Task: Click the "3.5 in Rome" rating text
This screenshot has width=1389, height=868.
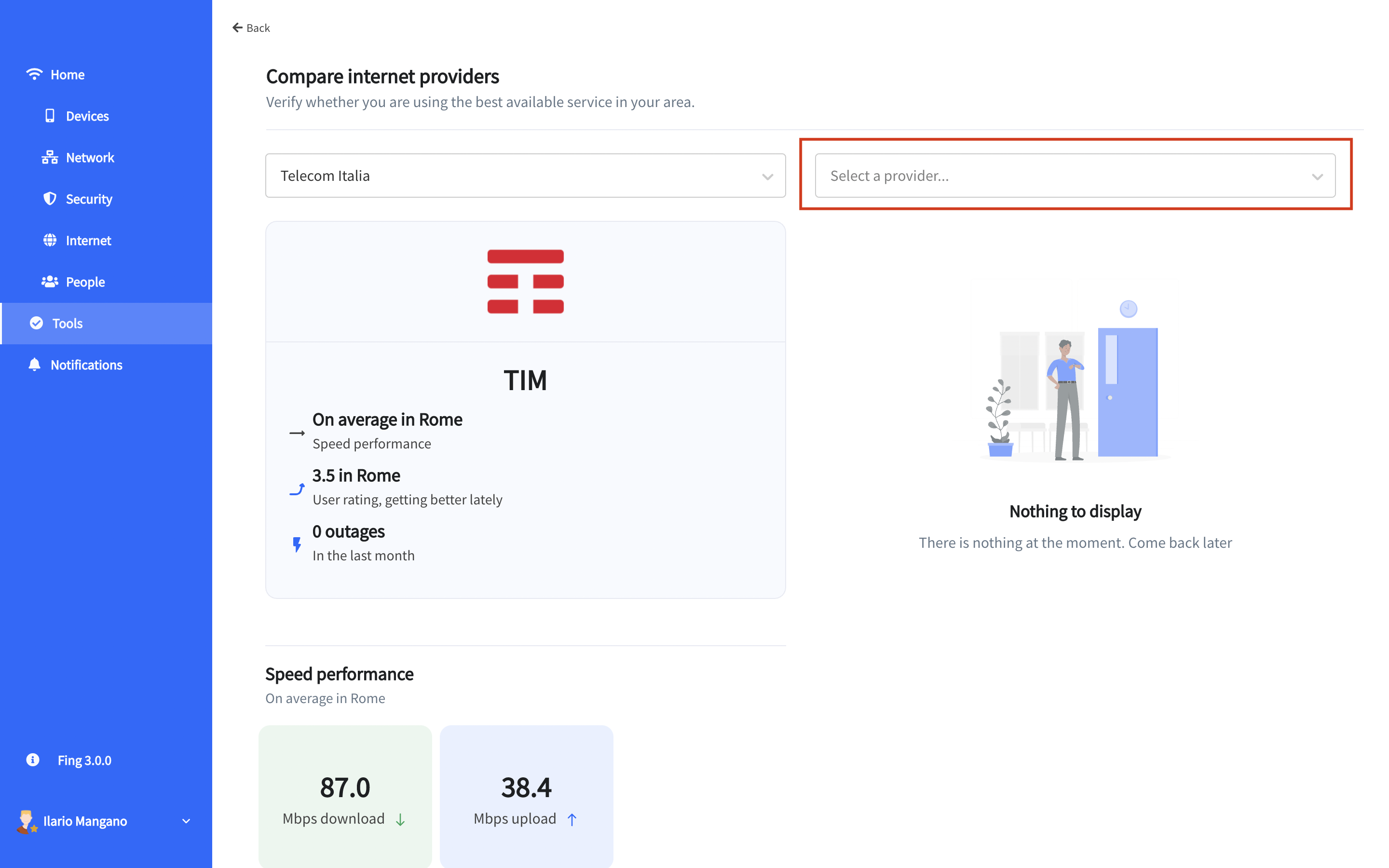Action: click(356, 475)
